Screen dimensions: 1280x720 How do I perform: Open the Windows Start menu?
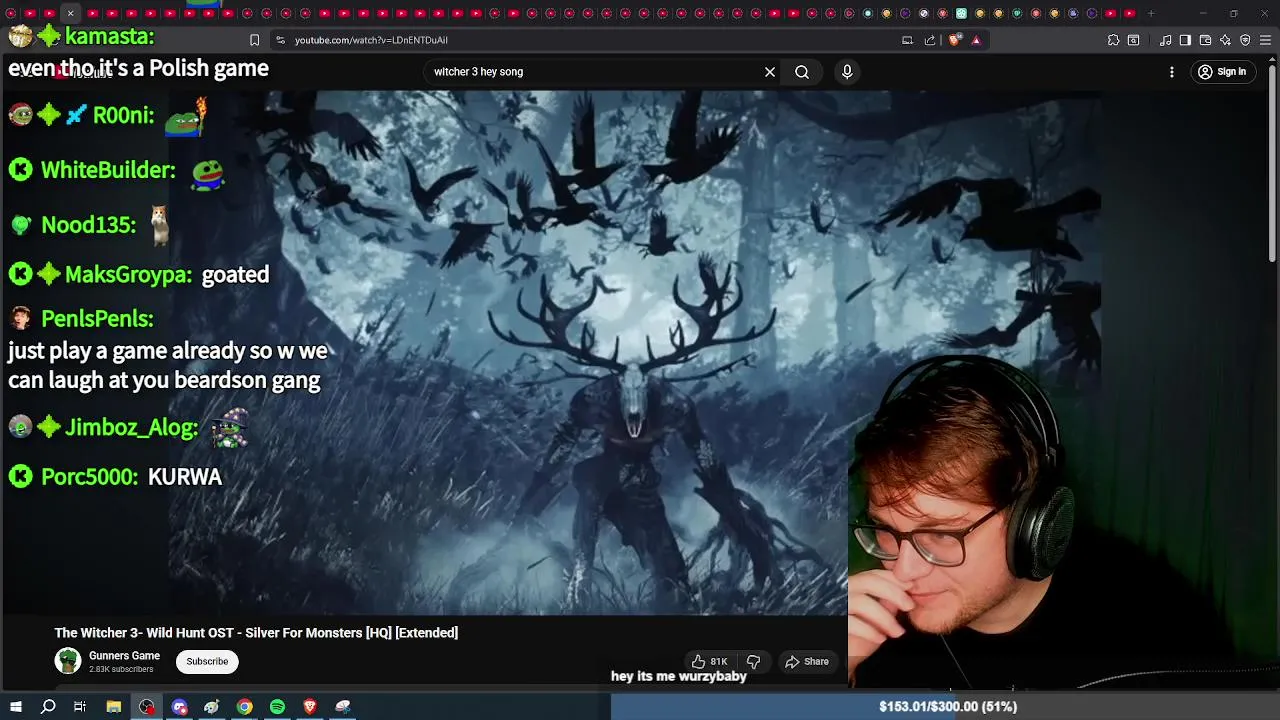coord(15,707)
